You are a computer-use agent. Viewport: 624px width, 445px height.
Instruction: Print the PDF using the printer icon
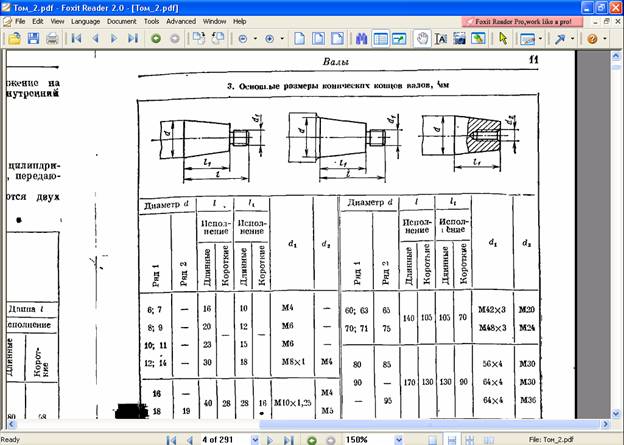[50, 38]
